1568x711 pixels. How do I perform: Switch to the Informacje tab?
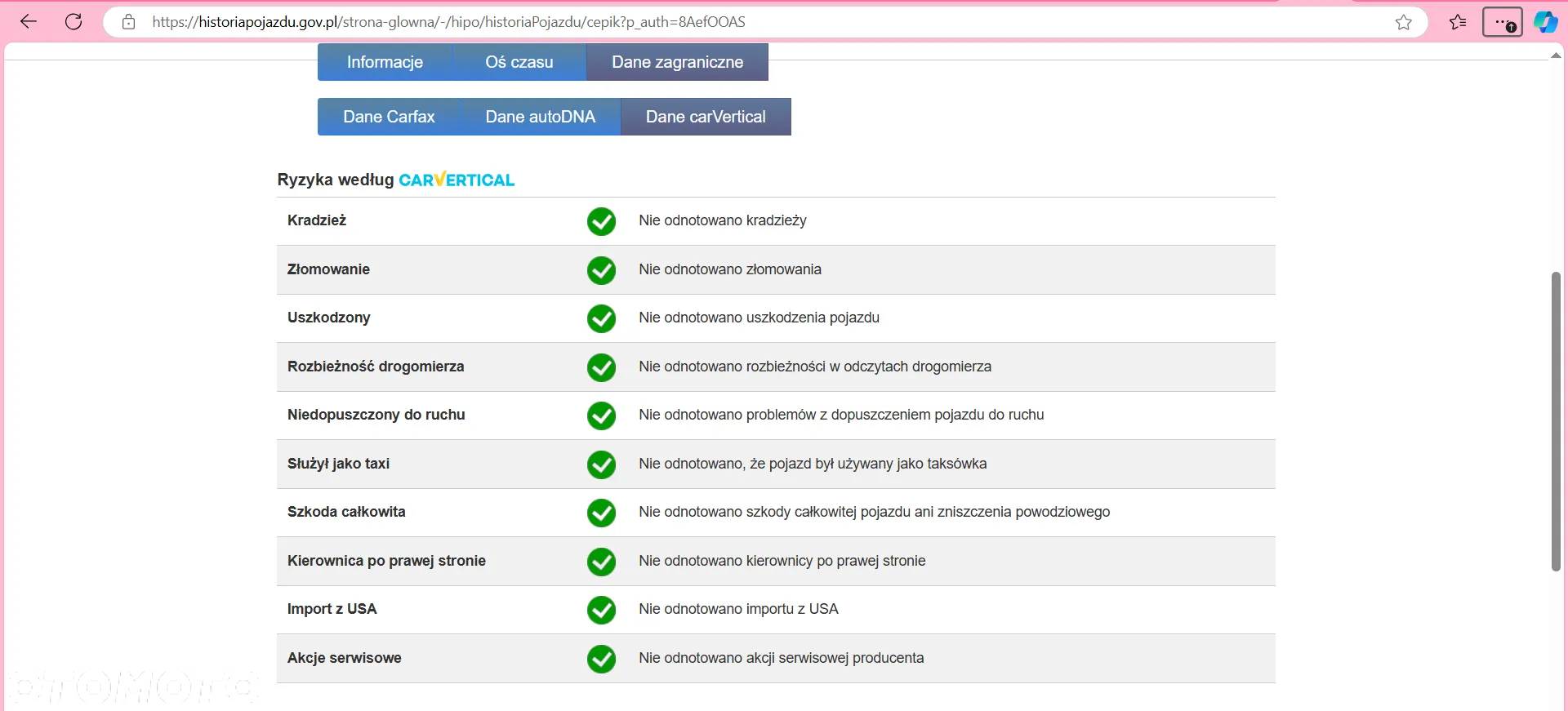(385, 62)
